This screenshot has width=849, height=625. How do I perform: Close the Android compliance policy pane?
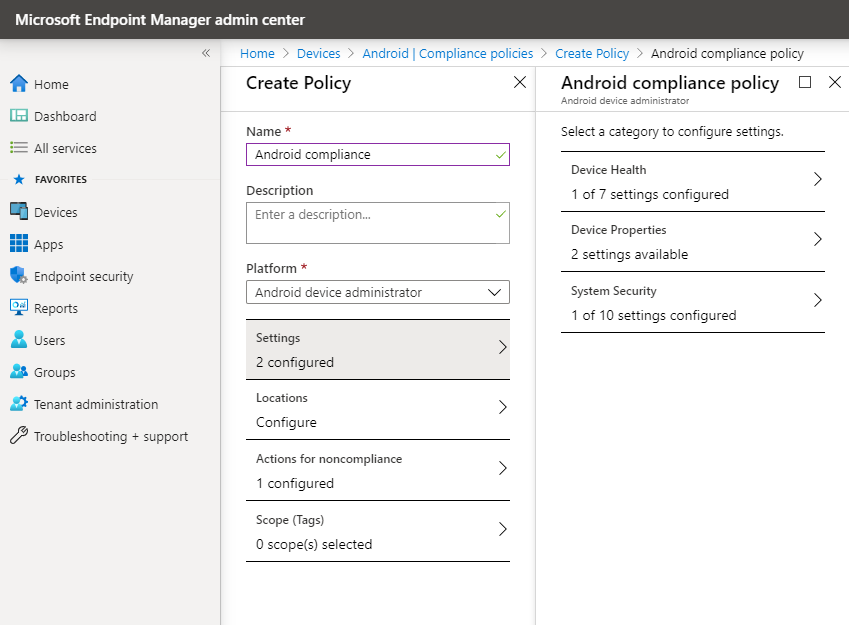coord(835,82)
